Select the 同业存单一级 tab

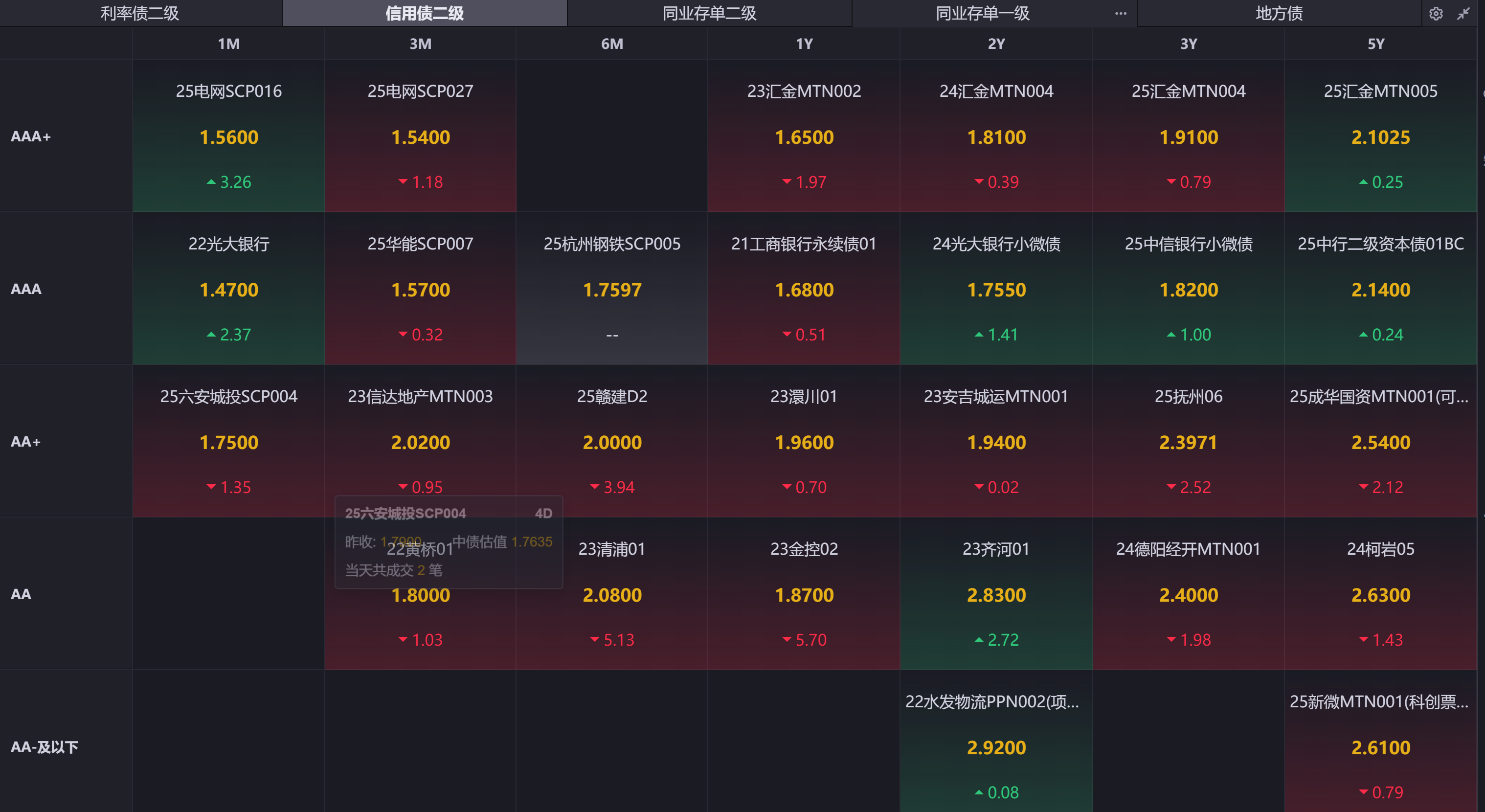coord(982,13)
